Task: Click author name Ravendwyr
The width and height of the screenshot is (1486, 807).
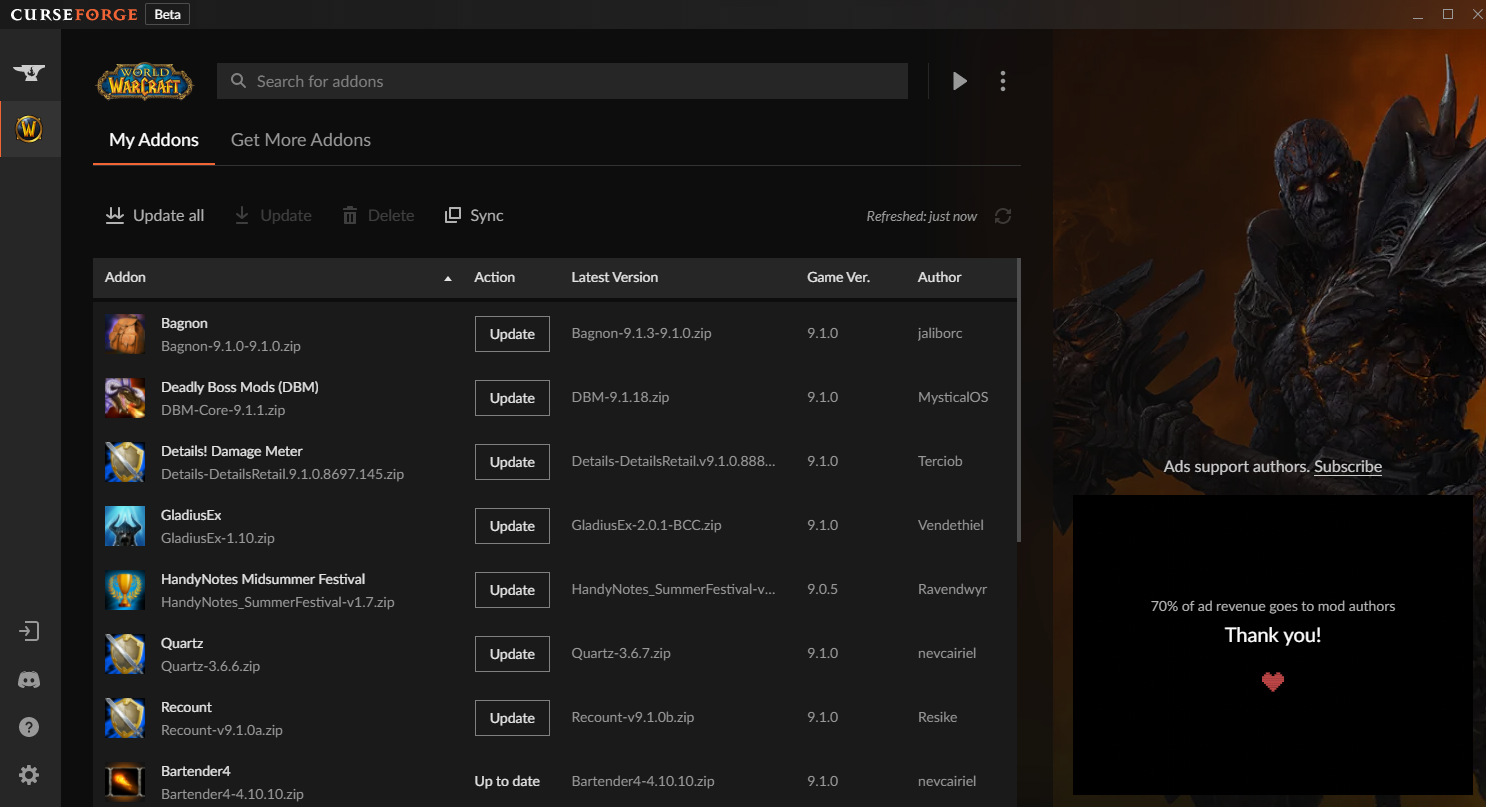Action: tap(953, 589)
